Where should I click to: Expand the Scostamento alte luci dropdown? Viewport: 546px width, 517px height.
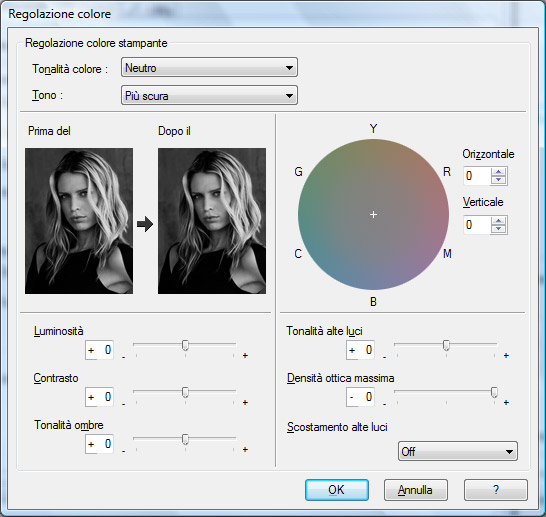point(458,452)
